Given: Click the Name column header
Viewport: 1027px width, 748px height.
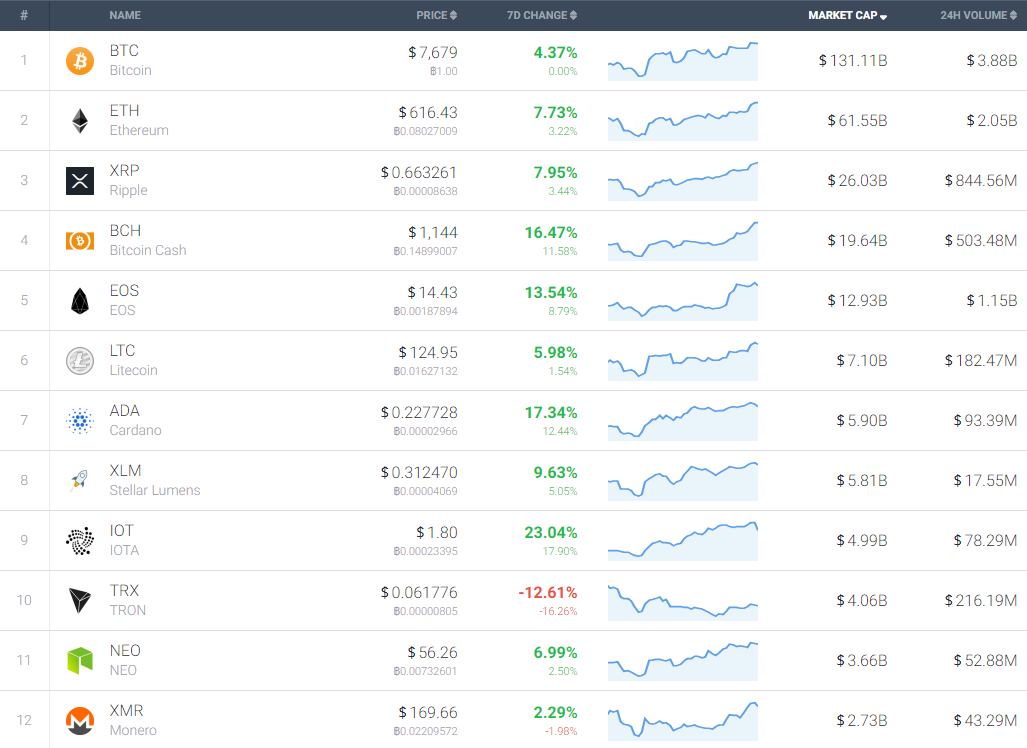Looking at the screenshot, I should (x=125, y=15).
